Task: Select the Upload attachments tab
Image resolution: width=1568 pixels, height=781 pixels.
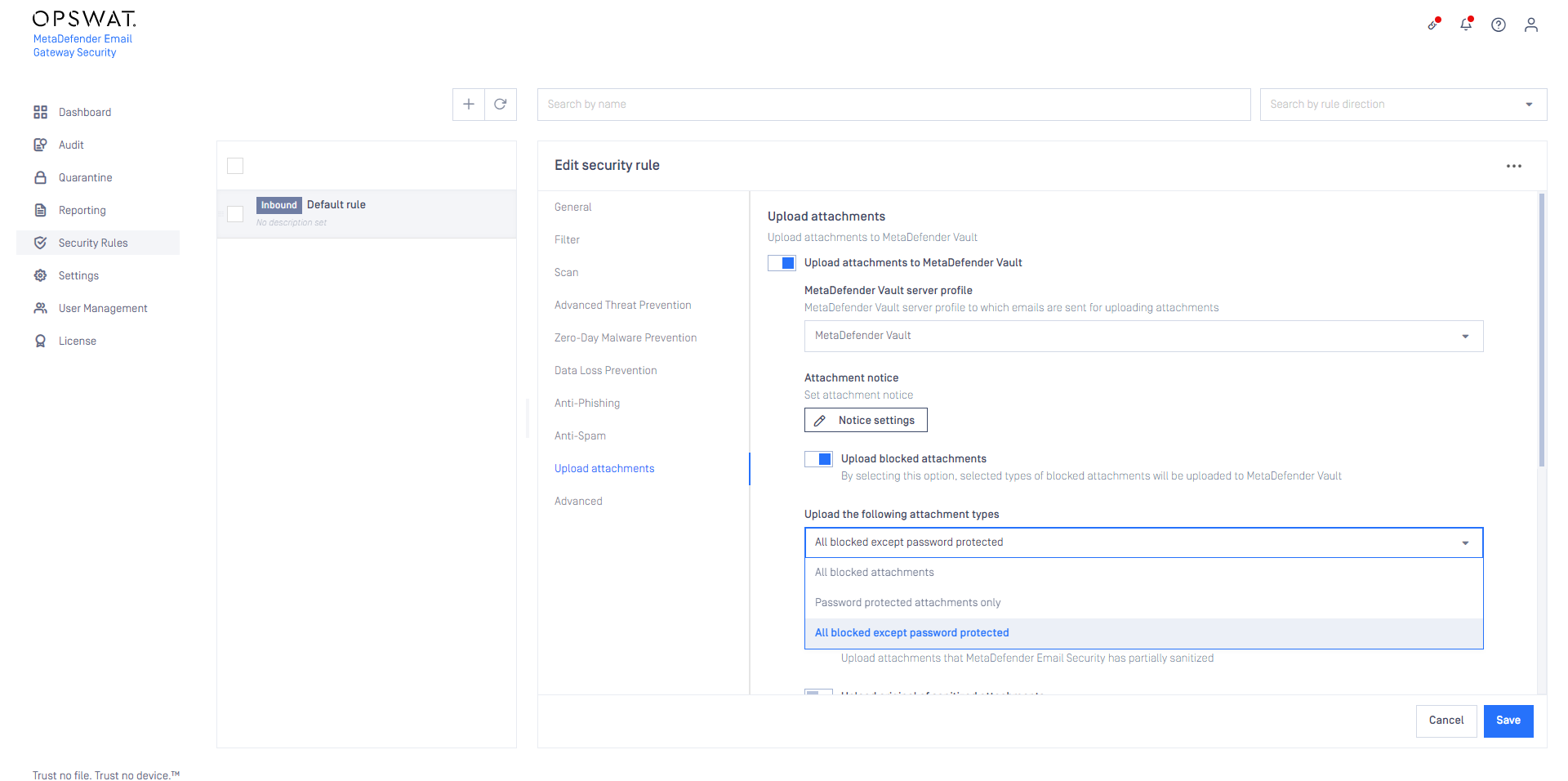Action: click(x=604, y=468)
